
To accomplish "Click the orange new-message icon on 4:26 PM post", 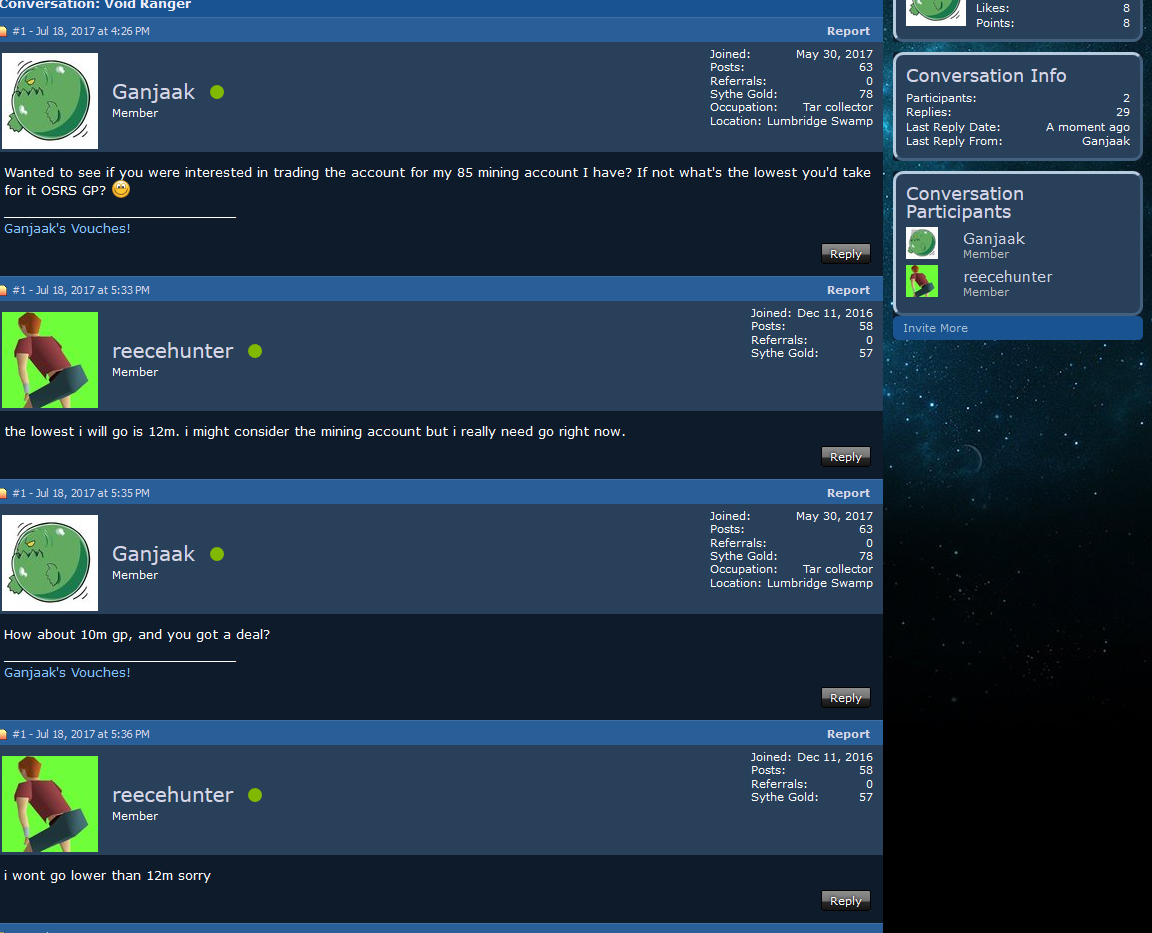I will coord(3,32).
